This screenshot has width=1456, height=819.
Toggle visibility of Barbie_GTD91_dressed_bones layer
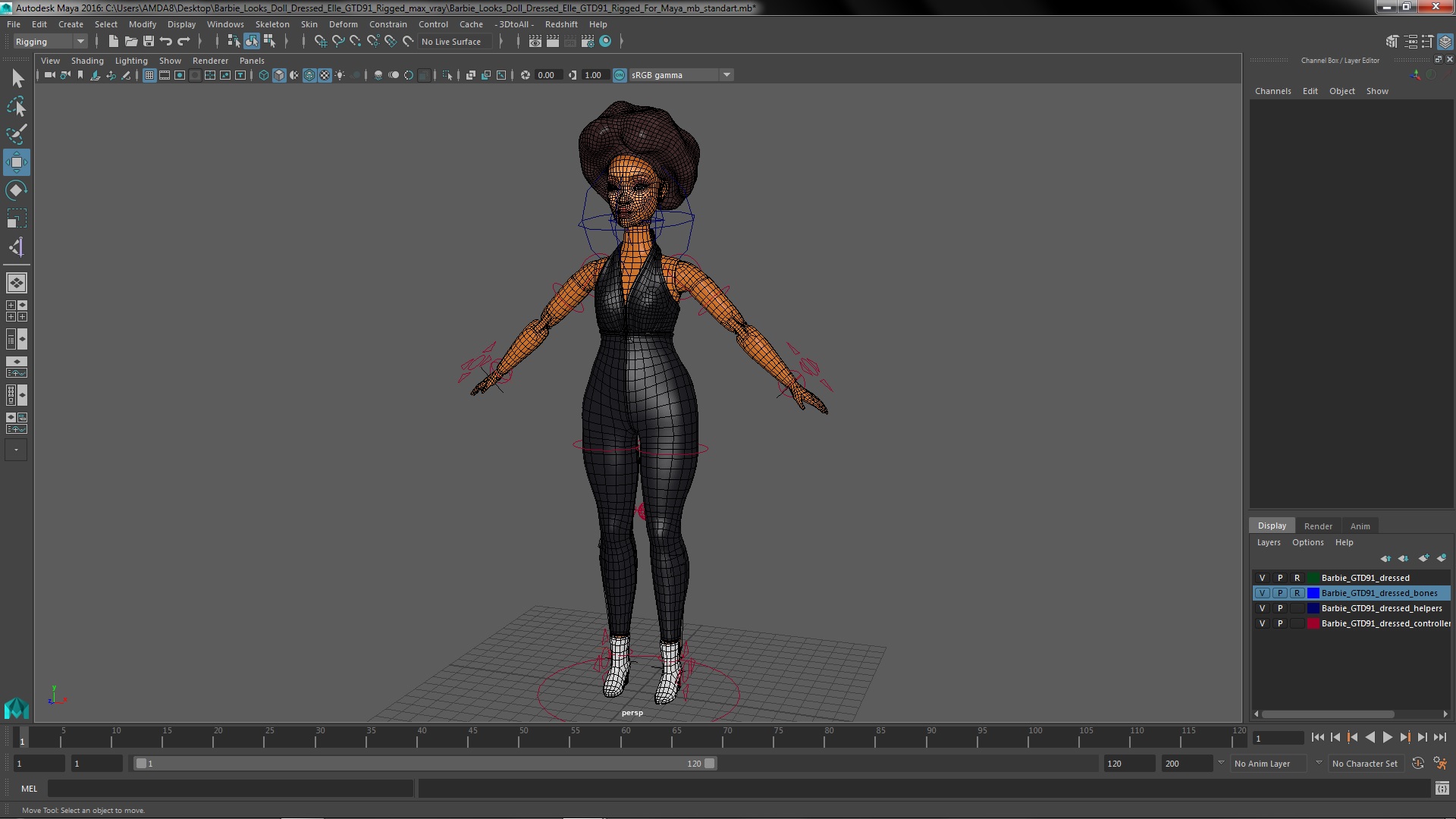[1262, 593]
